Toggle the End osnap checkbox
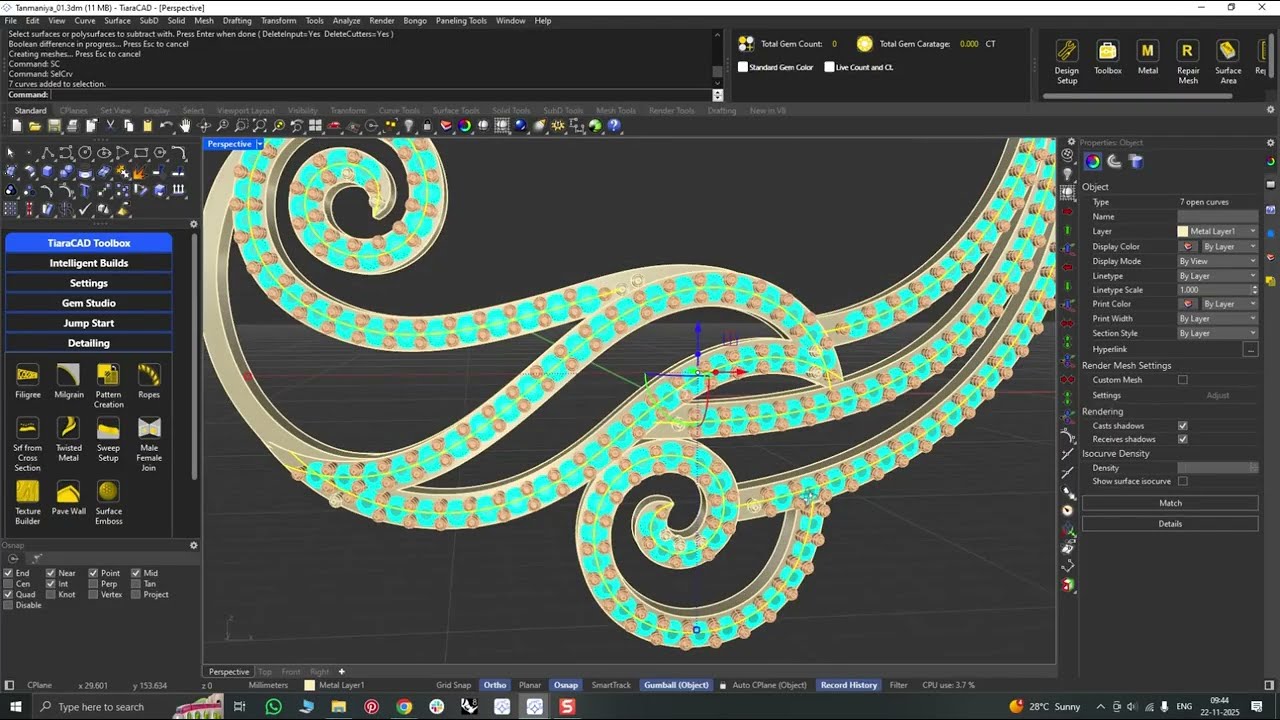 (x=8, y=573)
